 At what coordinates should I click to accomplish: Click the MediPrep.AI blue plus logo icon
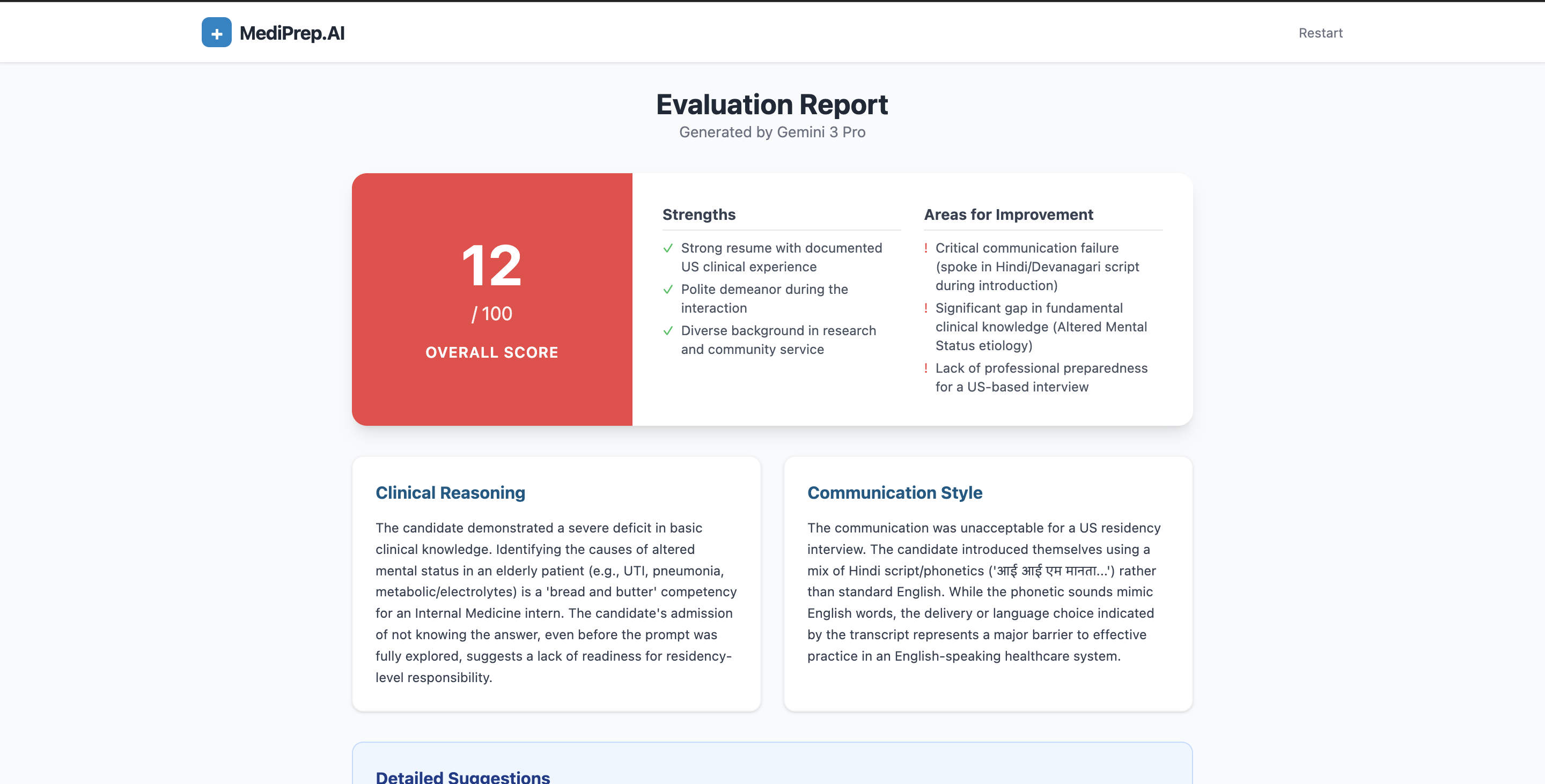(216, 32)
